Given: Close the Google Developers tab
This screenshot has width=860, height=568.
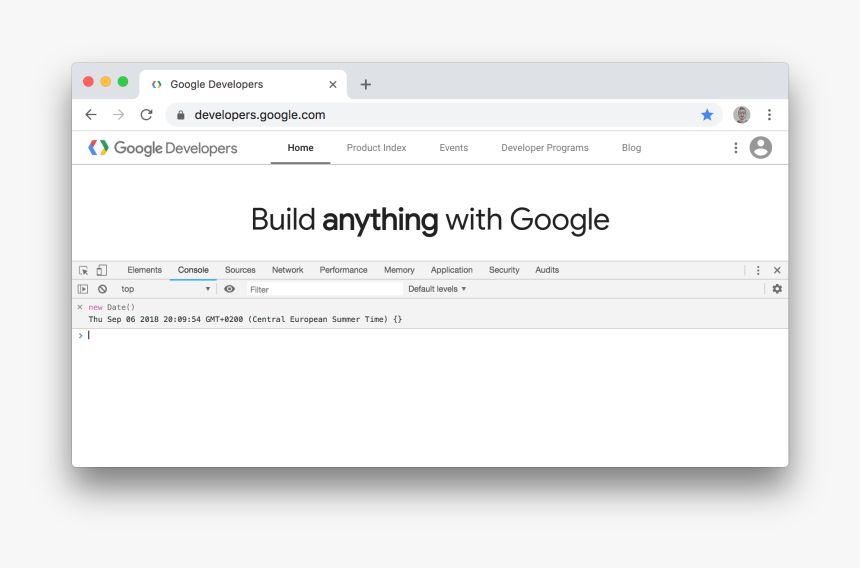Looking at the screenshot, I should point(333,84).
